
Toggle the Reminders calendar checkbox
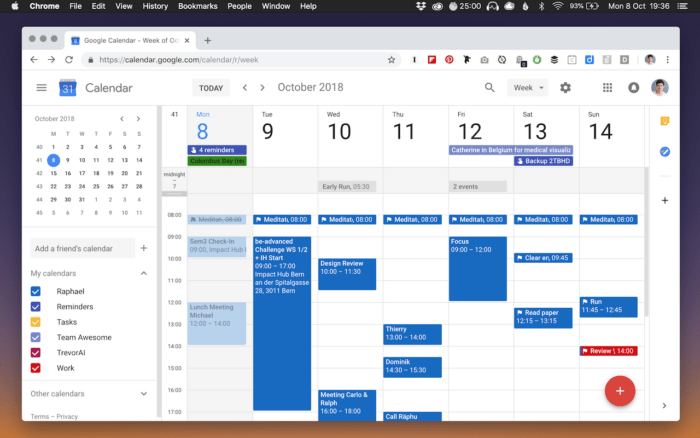tap(36, 307)
